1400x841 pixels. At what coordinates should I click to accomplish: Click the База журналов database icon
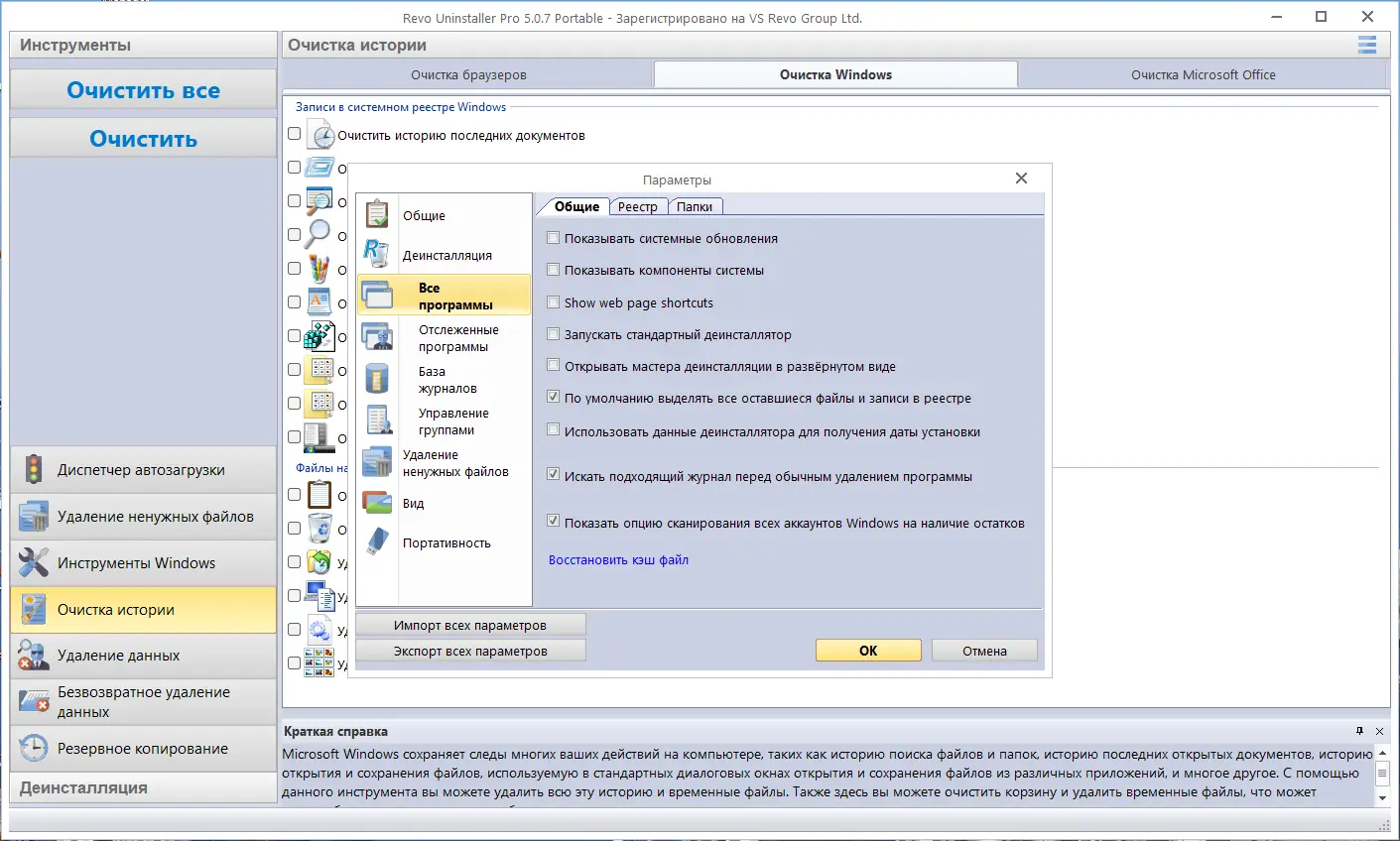[377, 379]
